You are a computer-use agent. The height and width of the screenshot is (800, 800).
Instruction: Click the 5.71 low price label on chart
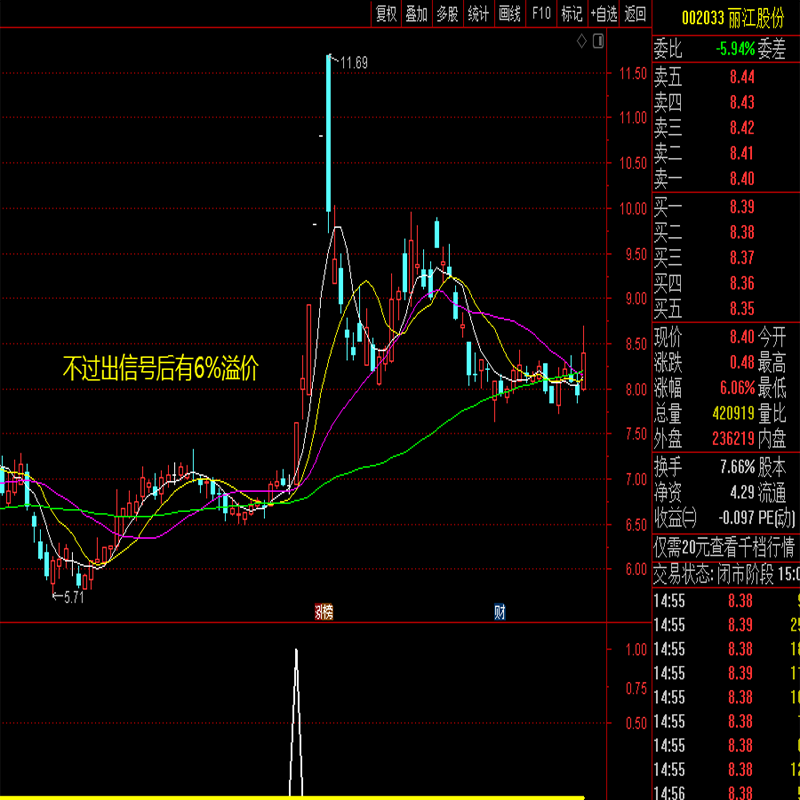(x=72, y=597)
